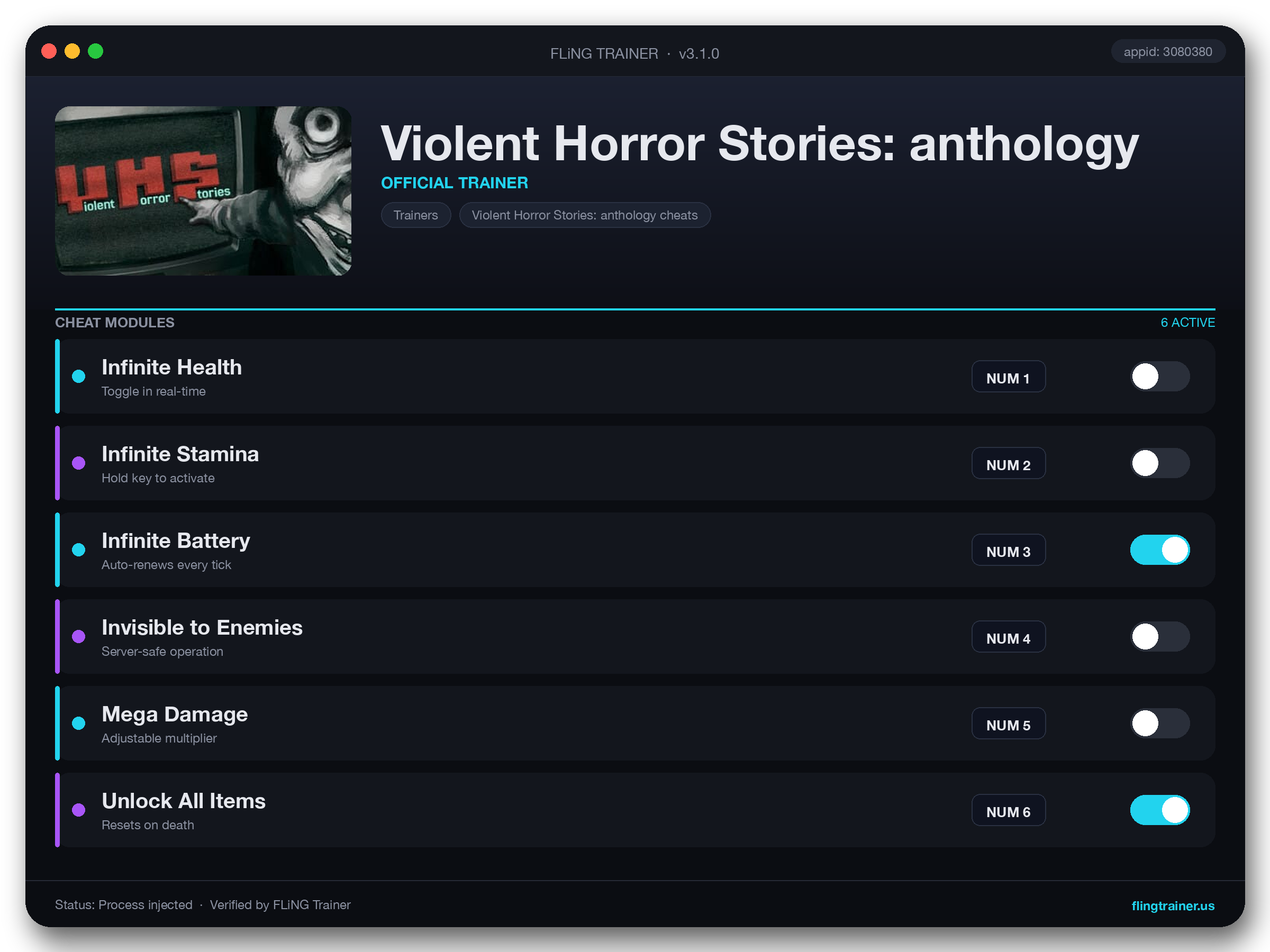This screenshot has width=1270, height=952.
Task: Enable the Infinite Health toggle
Action: [x=1160, y=377]
